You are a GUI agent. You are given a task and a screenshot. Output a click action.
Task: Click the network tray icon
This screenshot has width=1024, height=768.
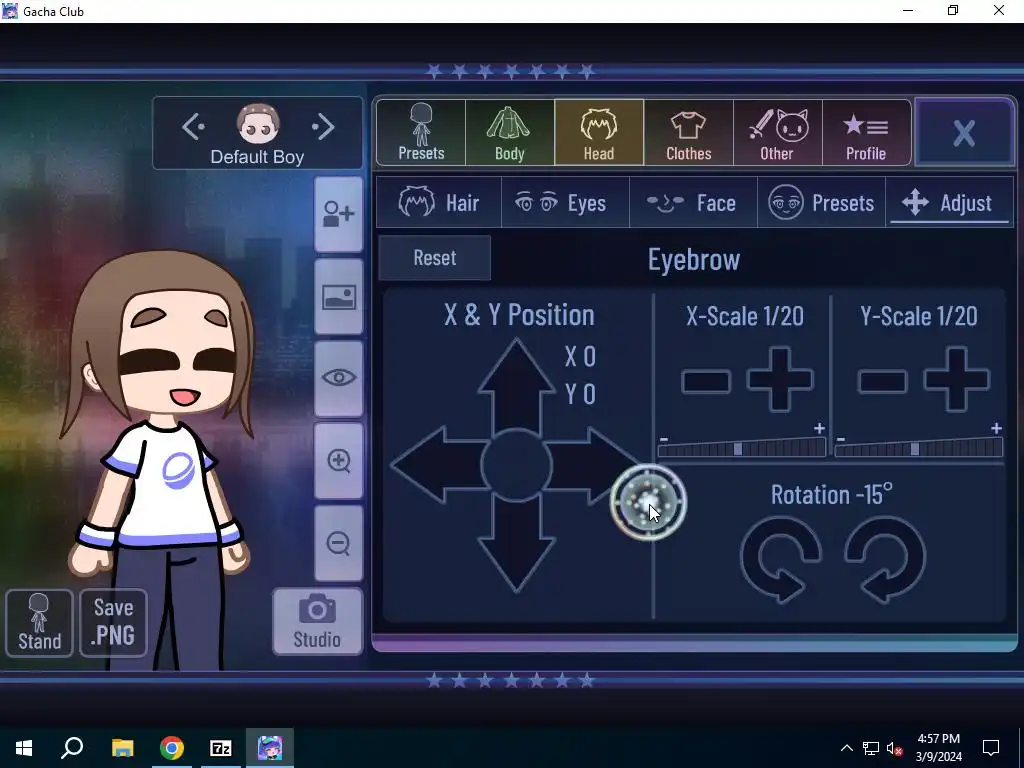[x=871, y=748]
